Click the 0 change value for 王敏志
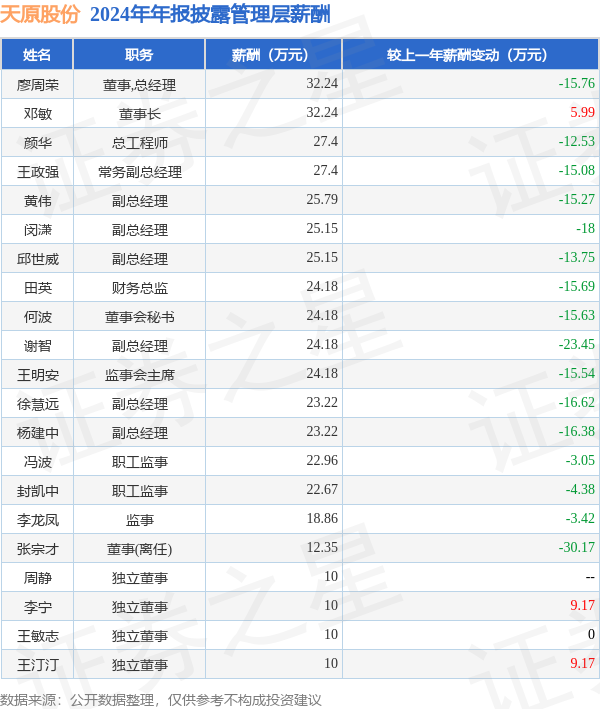Image resolution: width=600 pixels, height=709 pixels. [591, 634]
